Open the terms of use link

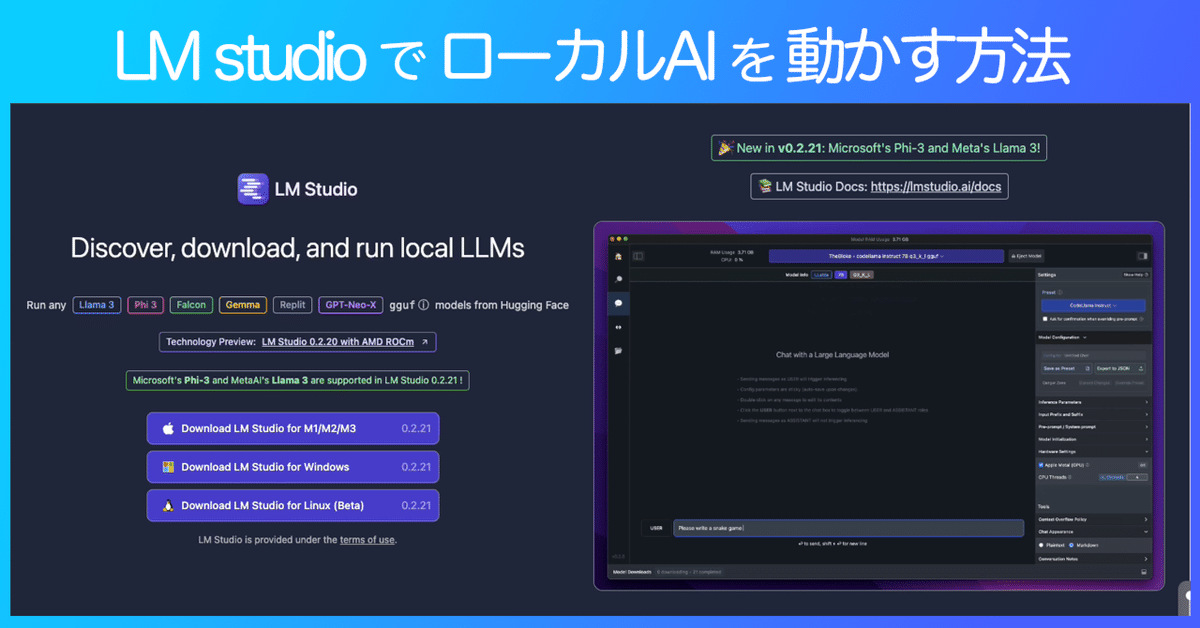coord(367,540)
